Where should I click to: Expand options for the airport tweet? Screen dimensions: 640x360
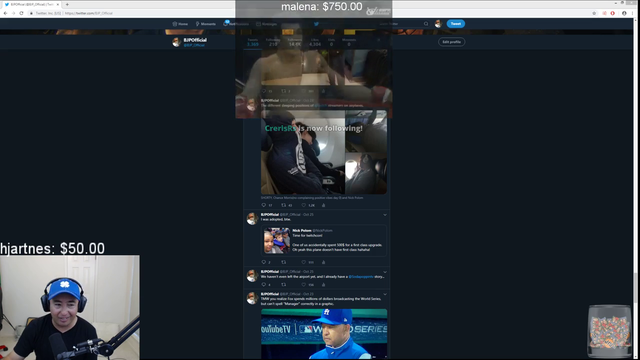[385, 272]
